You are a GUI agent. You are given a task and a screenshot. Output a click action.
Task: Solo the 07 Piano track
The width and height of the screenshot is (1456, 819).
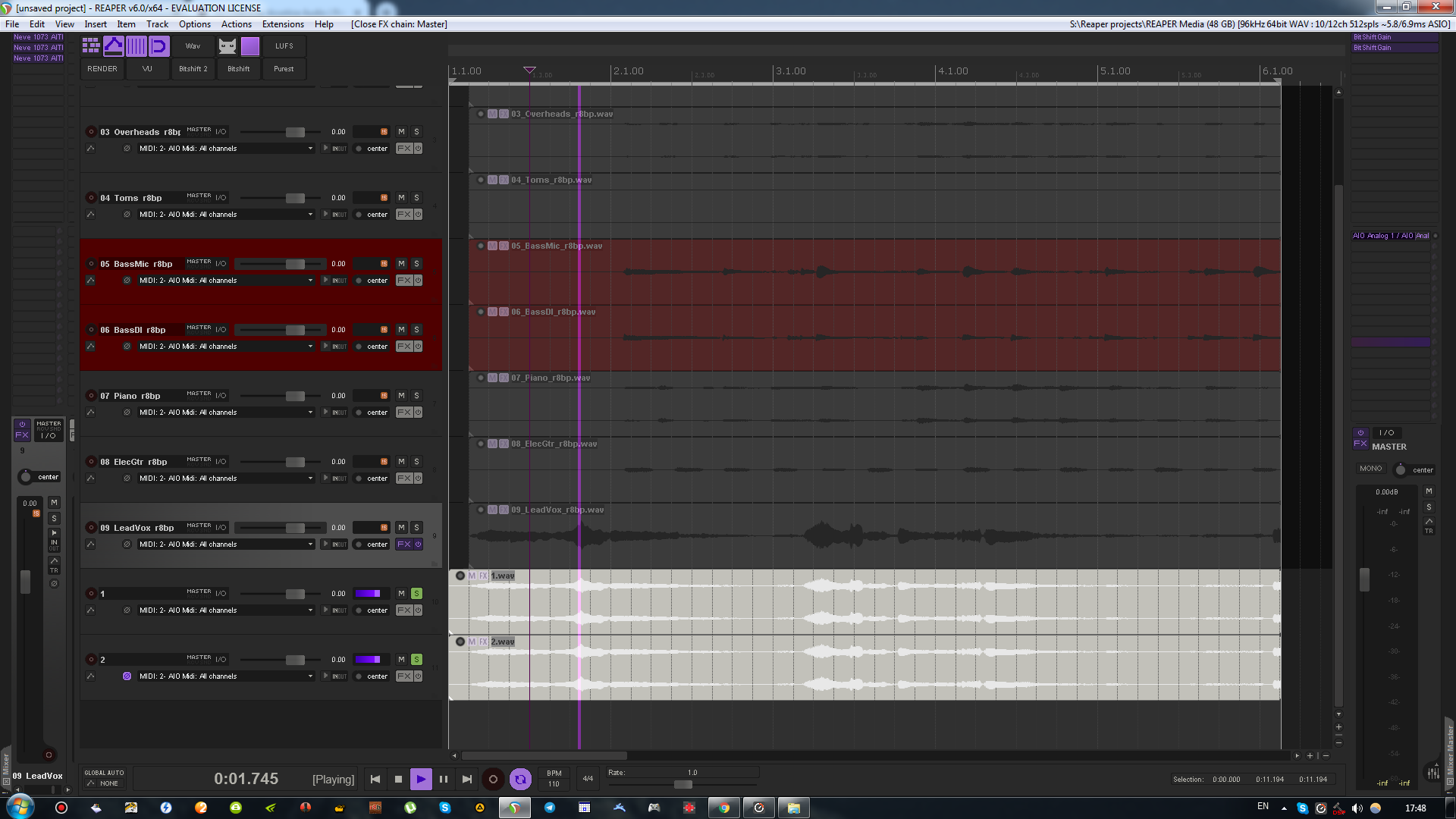coord(416,396)
